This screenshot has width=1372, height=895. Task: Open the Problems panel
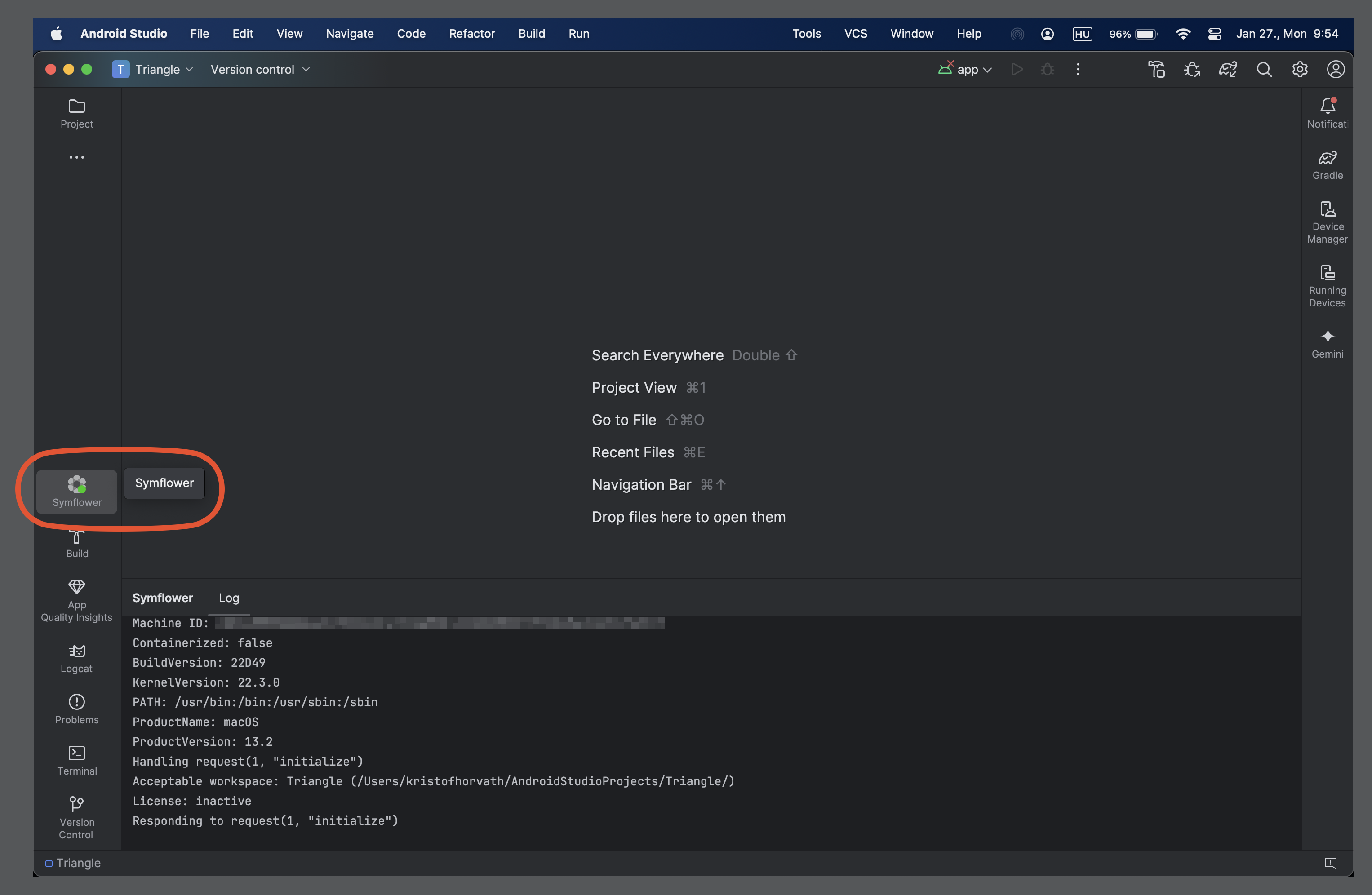click(76, 709)
